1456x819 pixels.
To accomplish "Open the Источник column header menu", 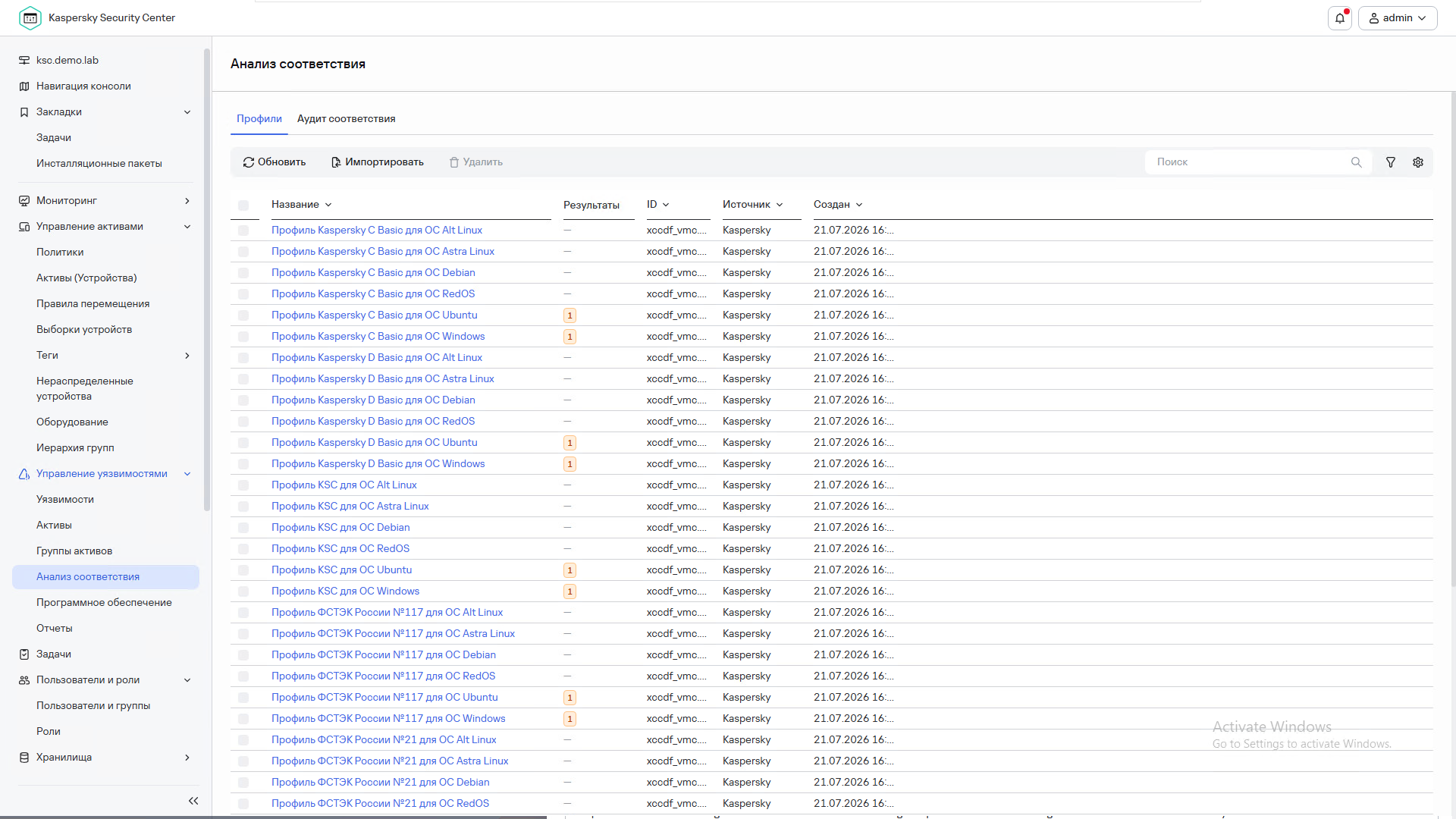I will (753, 205).
